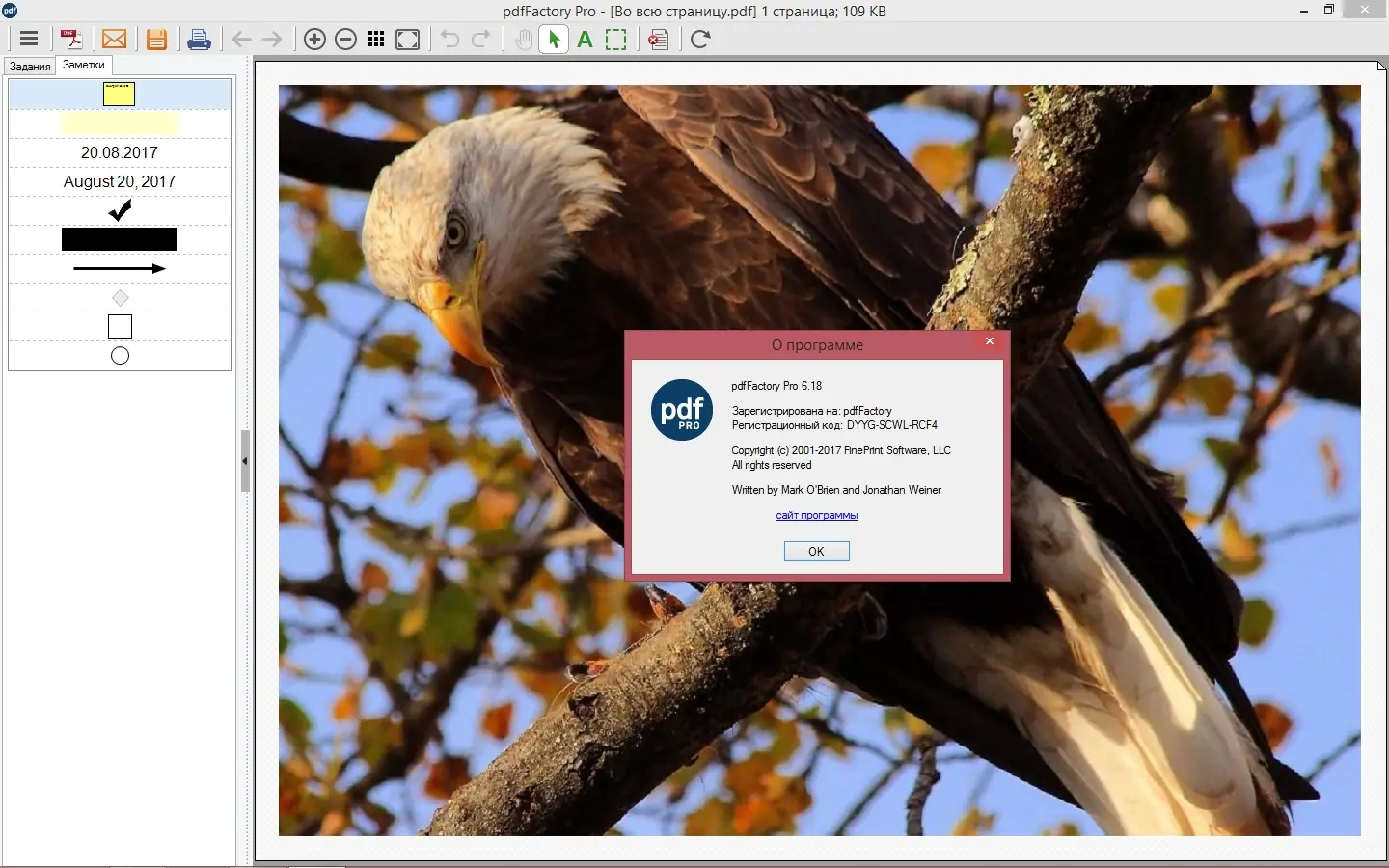Viewport: 1389px width, 868px height.
Task: Click the 'Written by Mark O'Brien' line
Action: point(836,490)
